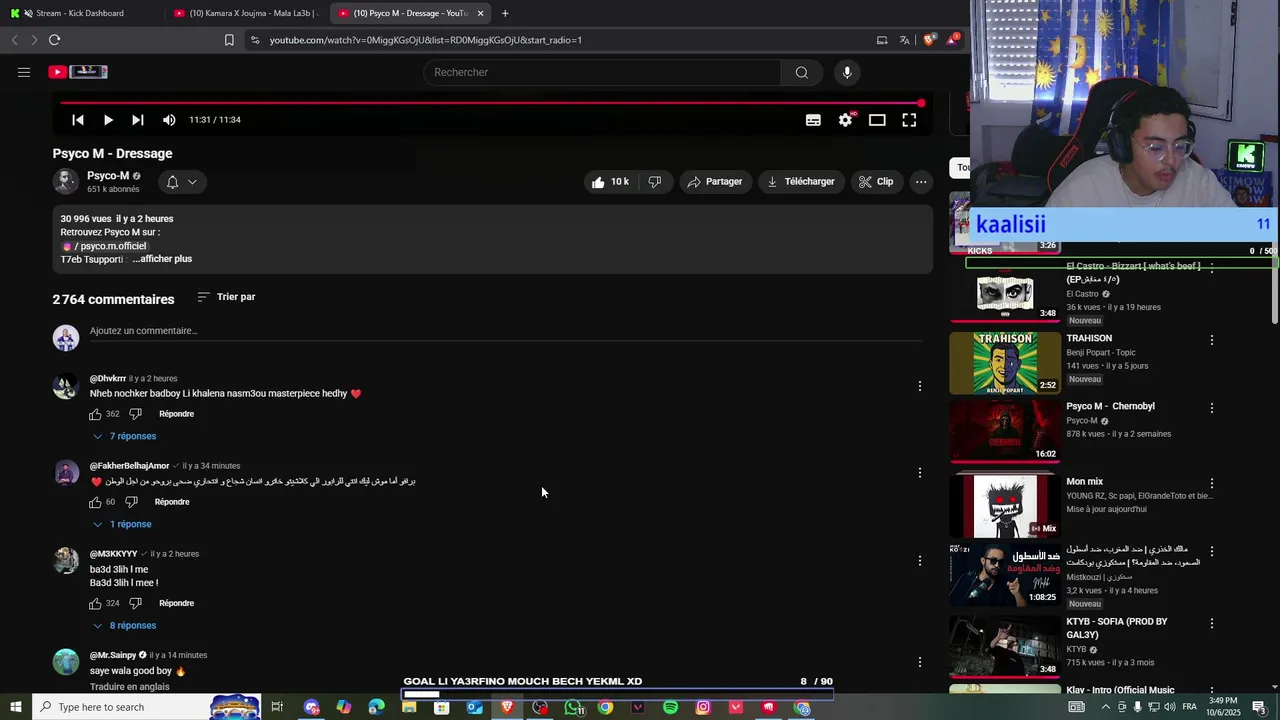
Task: Expand the 8 réponses thread
Action: (x=125, y=625)
